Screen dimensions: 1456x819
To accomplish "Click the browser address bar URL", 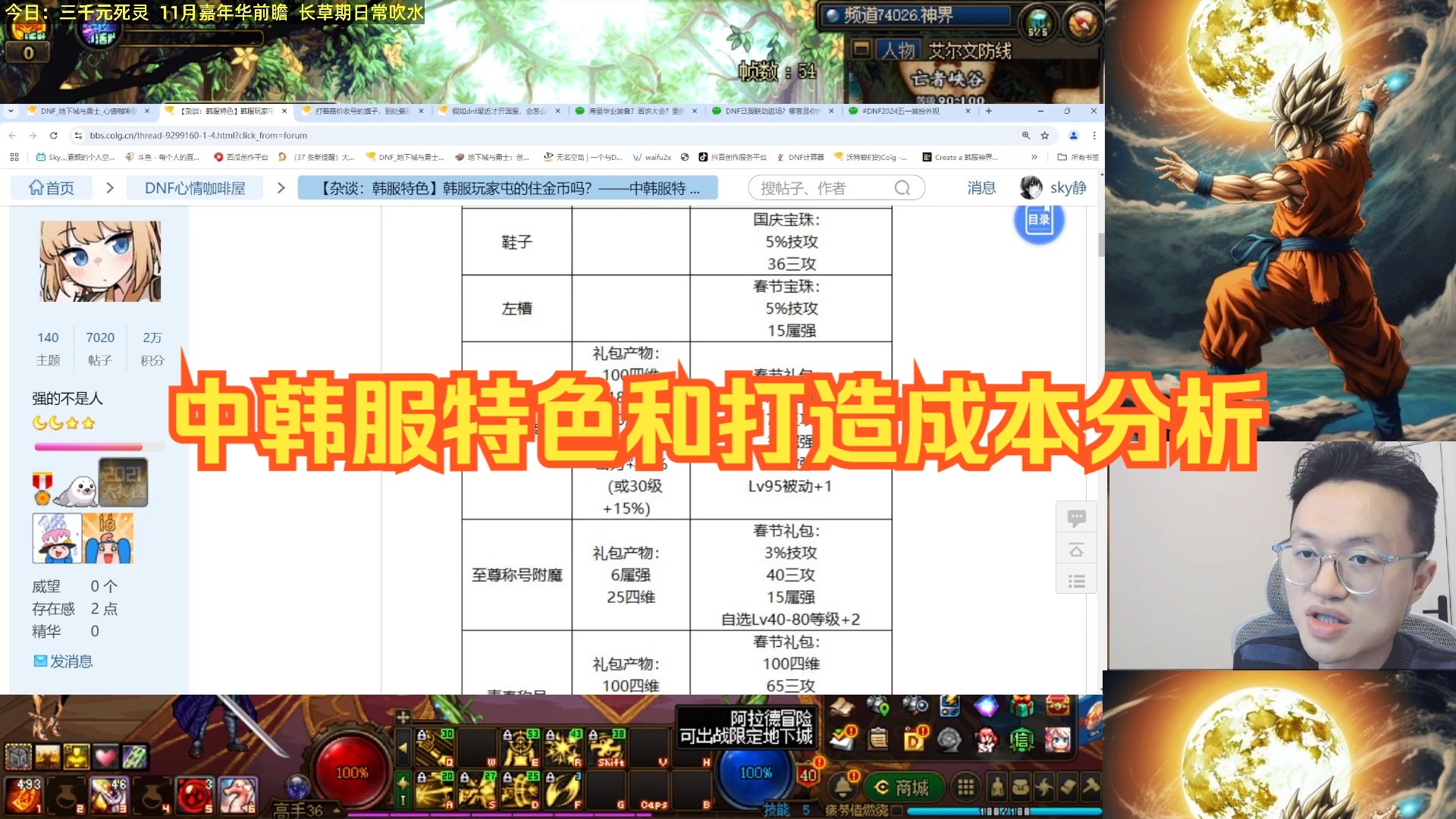I will [198, 136].
